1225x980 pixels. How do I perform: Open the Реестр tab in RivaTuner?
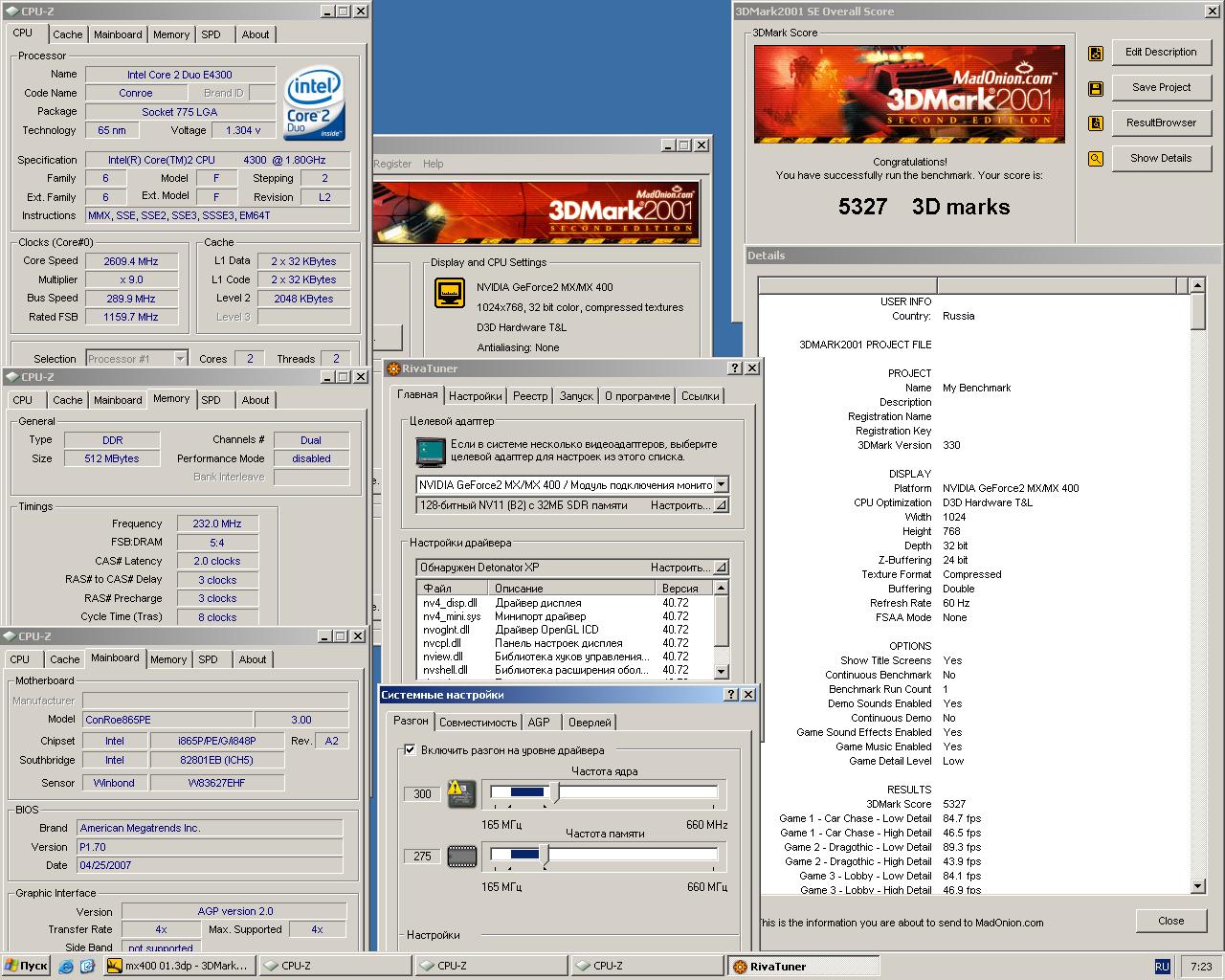(x=530, y=396)
